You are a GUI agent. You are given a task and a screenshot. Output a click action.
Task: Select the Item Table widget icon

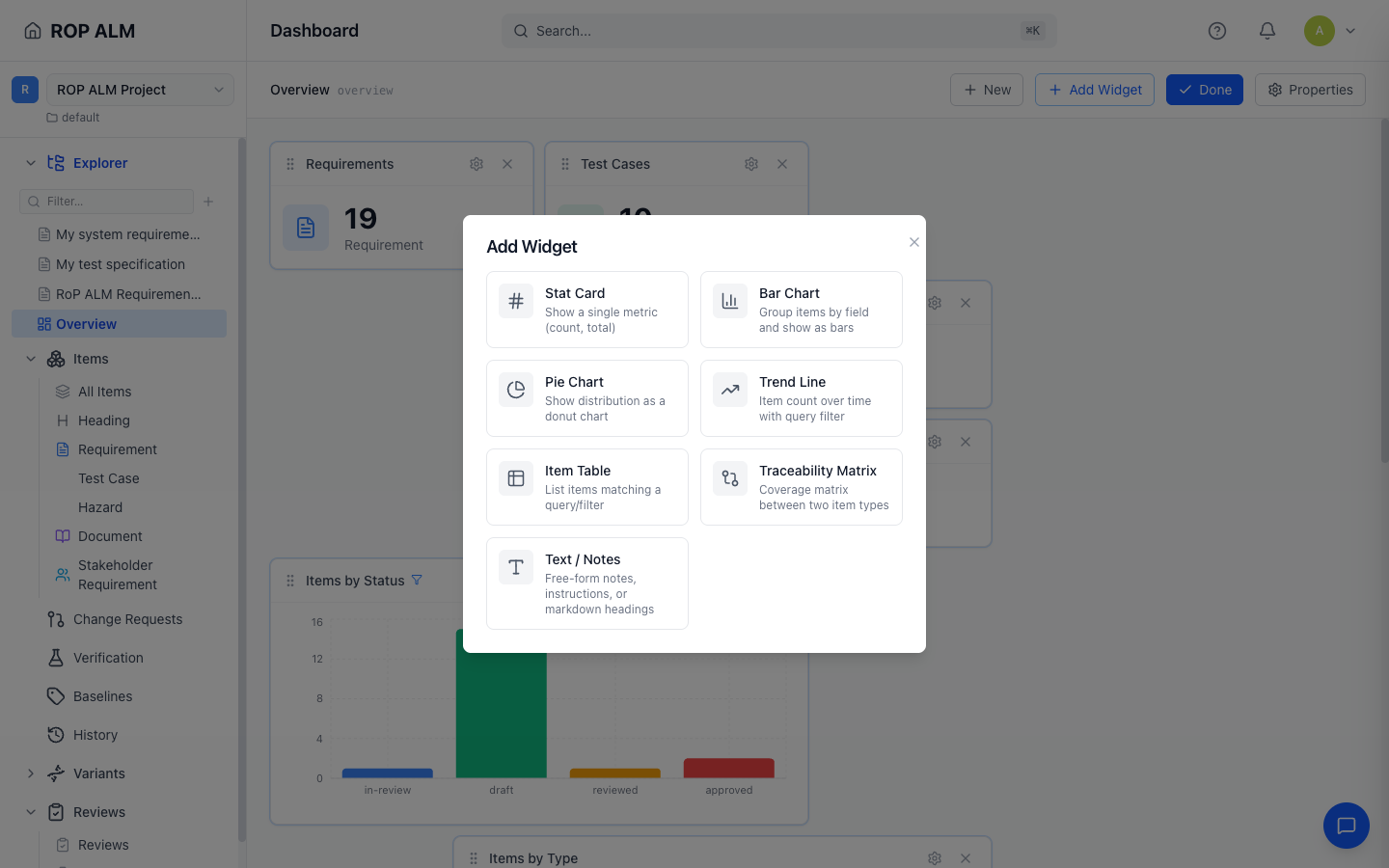click(516, 478)
